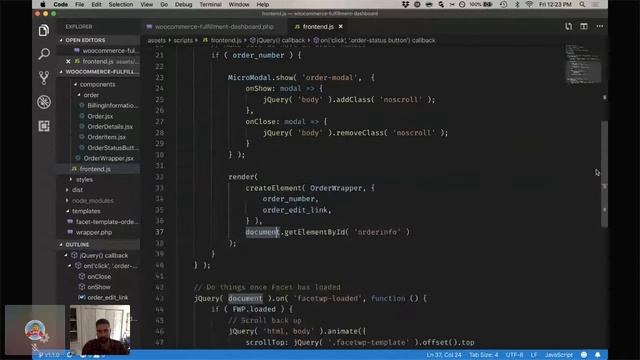
Task: Change the JavaScript language mode
Action: [x=558, y=355]
